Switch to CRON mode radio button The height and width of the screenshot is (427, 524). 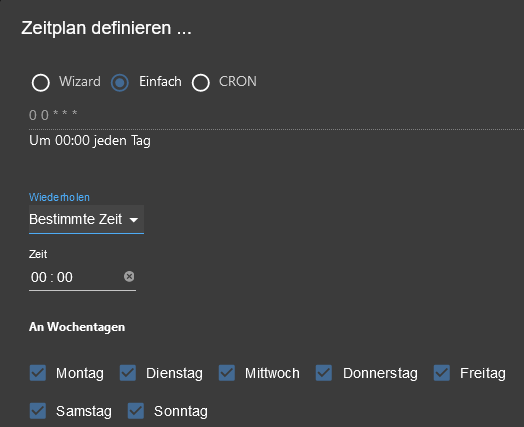coord(201,83)
